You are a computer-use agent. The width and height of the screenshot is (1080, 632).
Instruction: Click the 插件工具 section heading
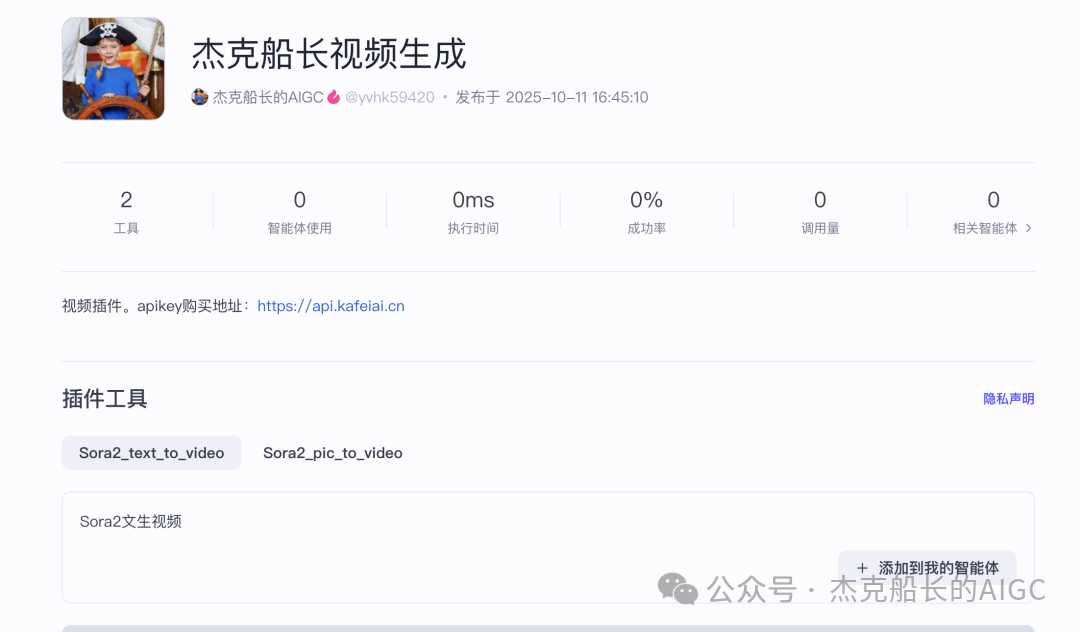(x=105, y=399)
